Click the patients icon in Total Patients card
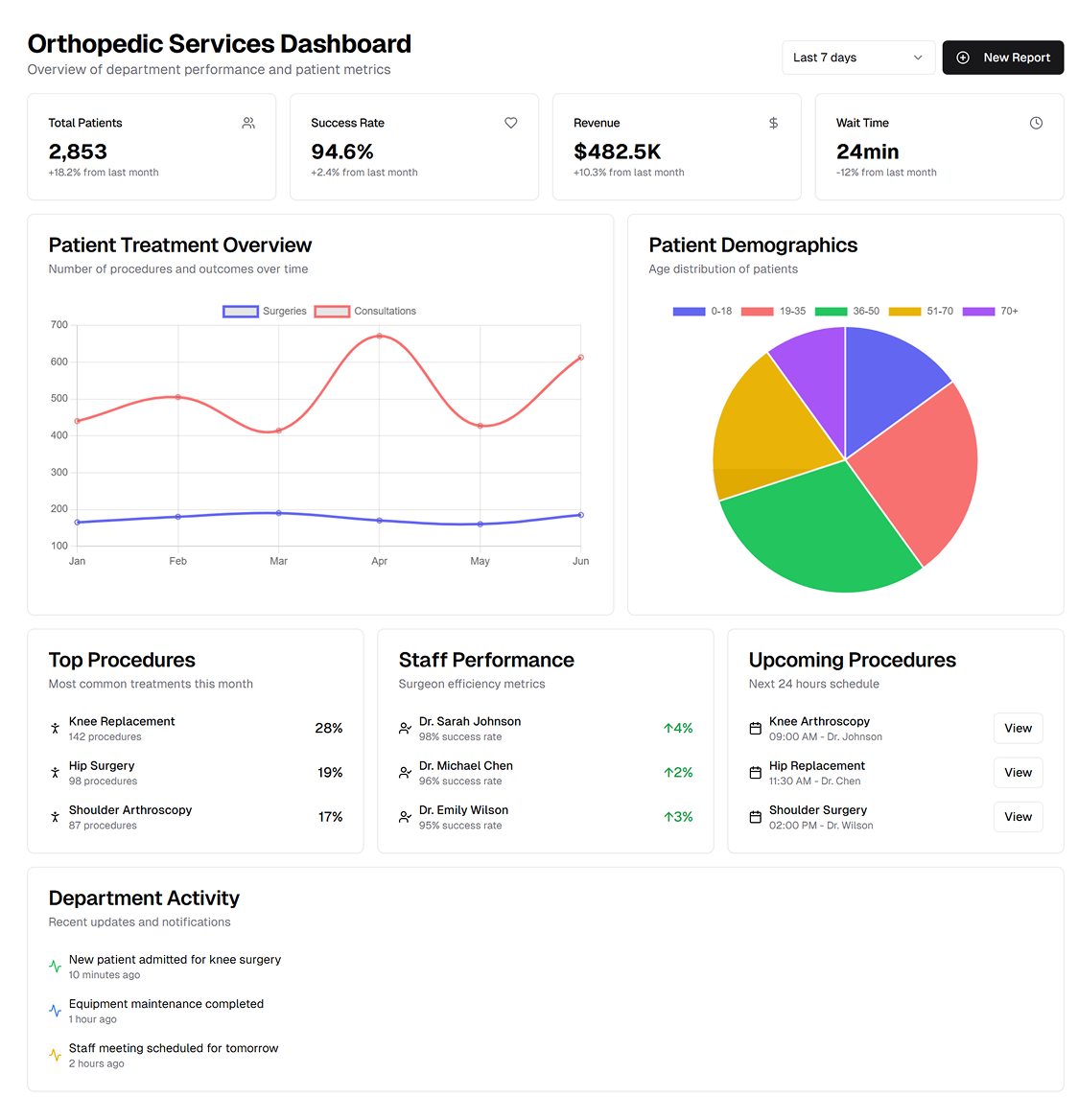Viewport: 1078px width, 1120px height. [248, 123]
